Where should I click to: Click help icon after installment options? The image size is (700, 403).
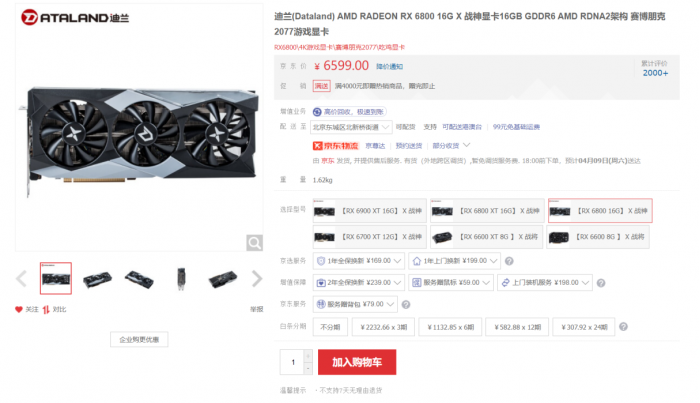(623, 327)
